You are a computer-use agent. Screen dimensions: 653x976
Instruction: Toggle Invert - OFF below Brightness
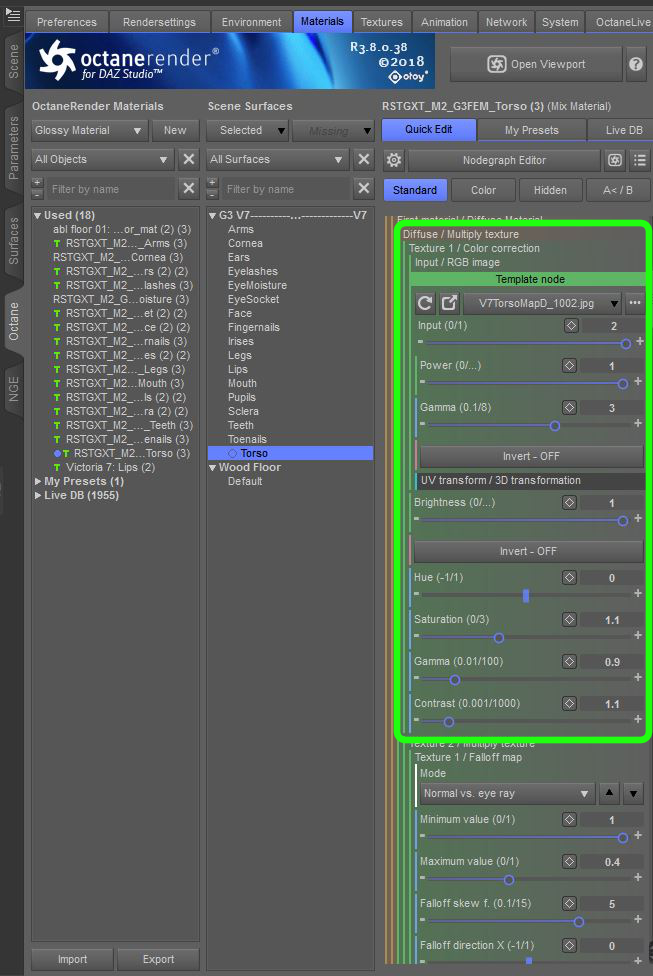coord(528,551)
